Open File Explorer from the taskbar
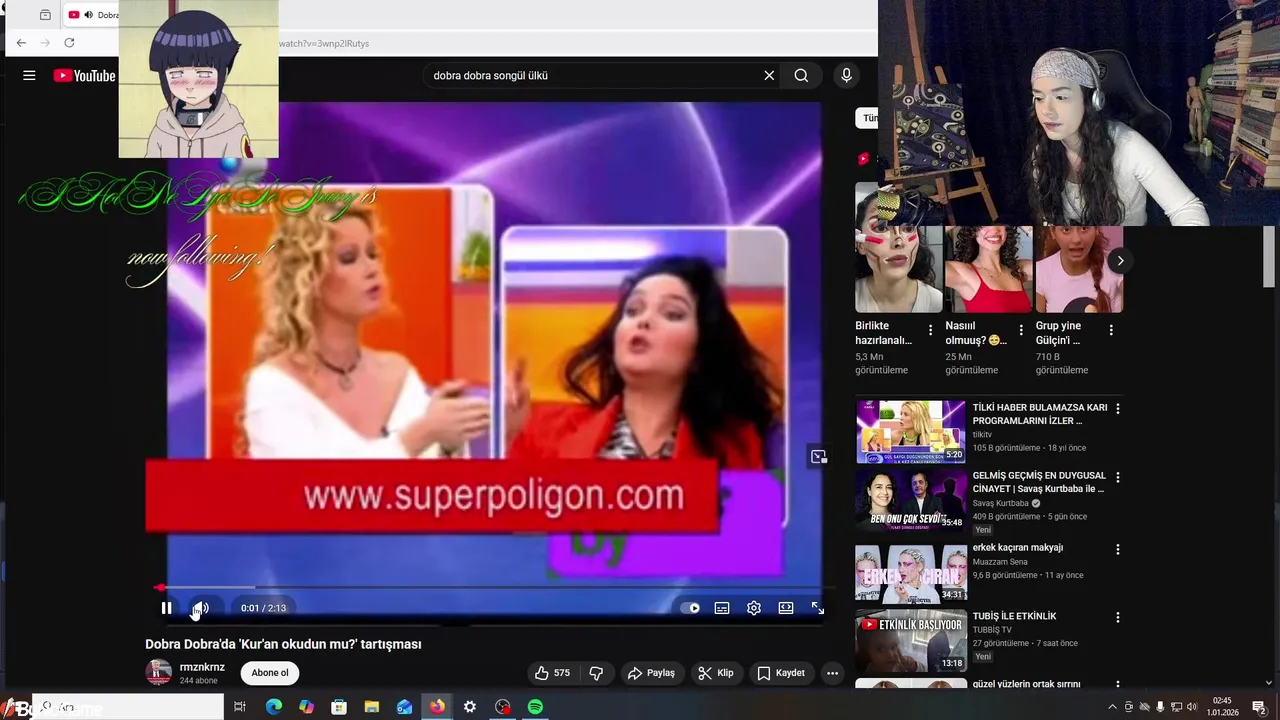 pos(371,707)
